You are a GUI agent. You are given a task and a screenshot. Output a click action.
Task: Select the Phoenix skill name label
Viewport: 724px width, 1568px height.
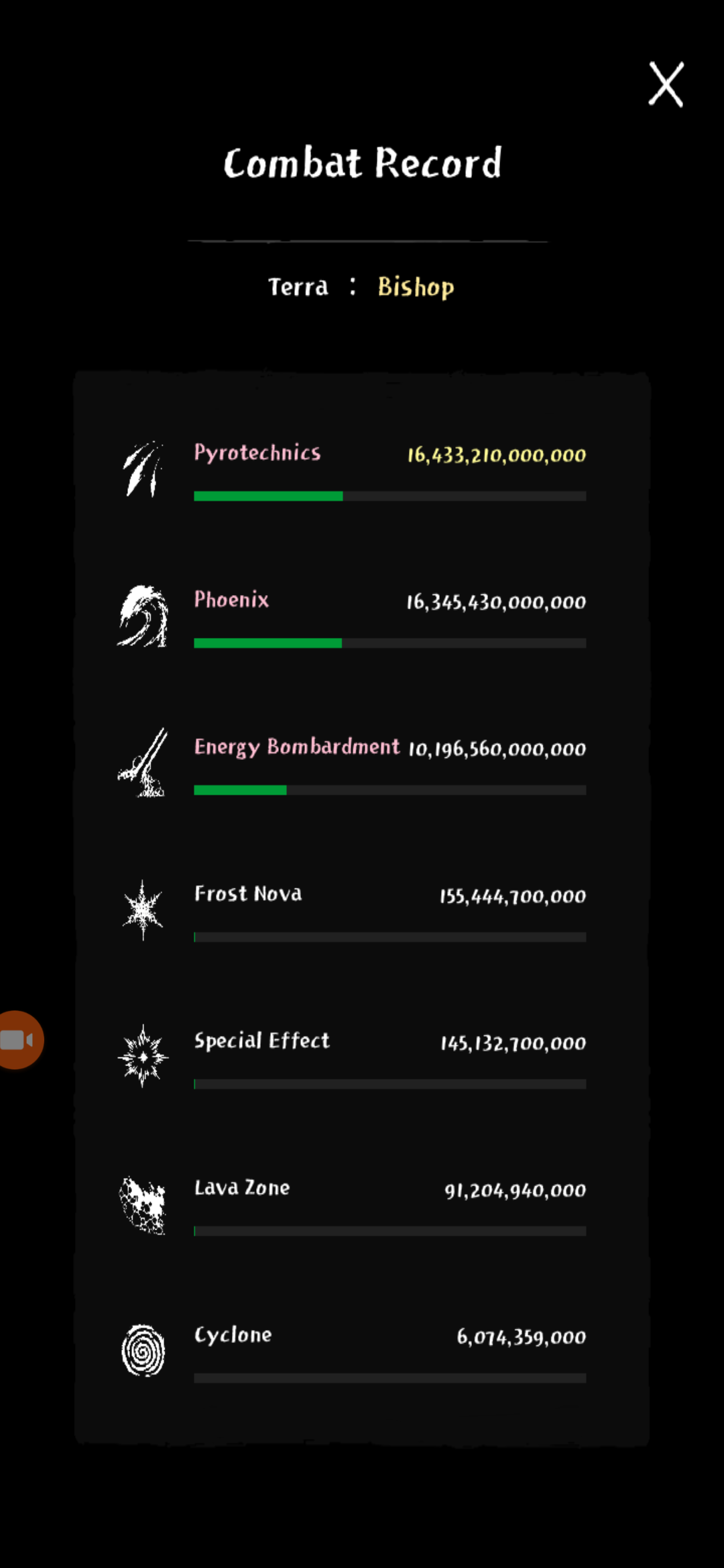point(231,600)
